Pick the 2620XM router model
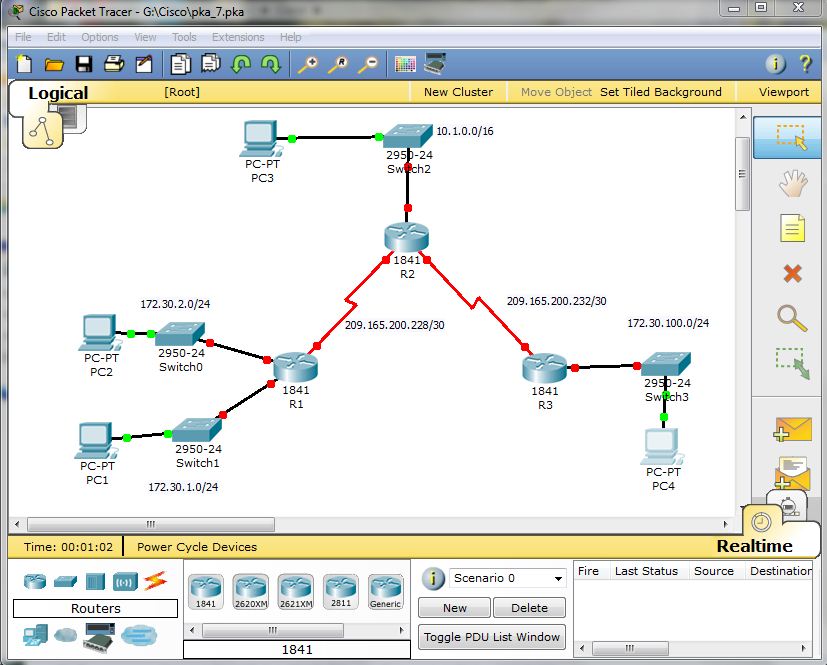The height and width of the screenshot is (665, 827). click(251, 592)
